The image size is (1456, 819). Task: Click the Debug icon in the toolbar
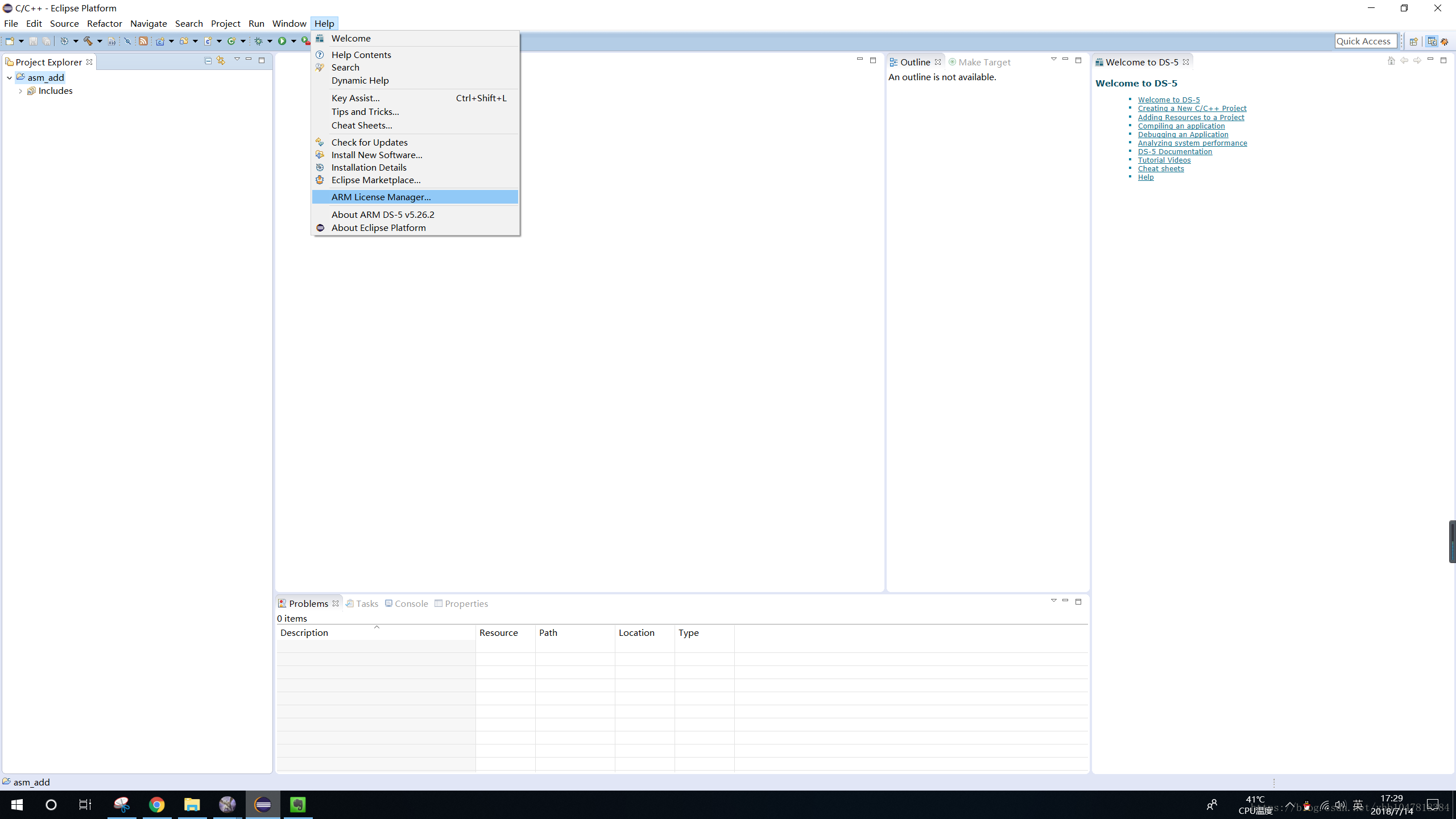[x=257, y=41]
